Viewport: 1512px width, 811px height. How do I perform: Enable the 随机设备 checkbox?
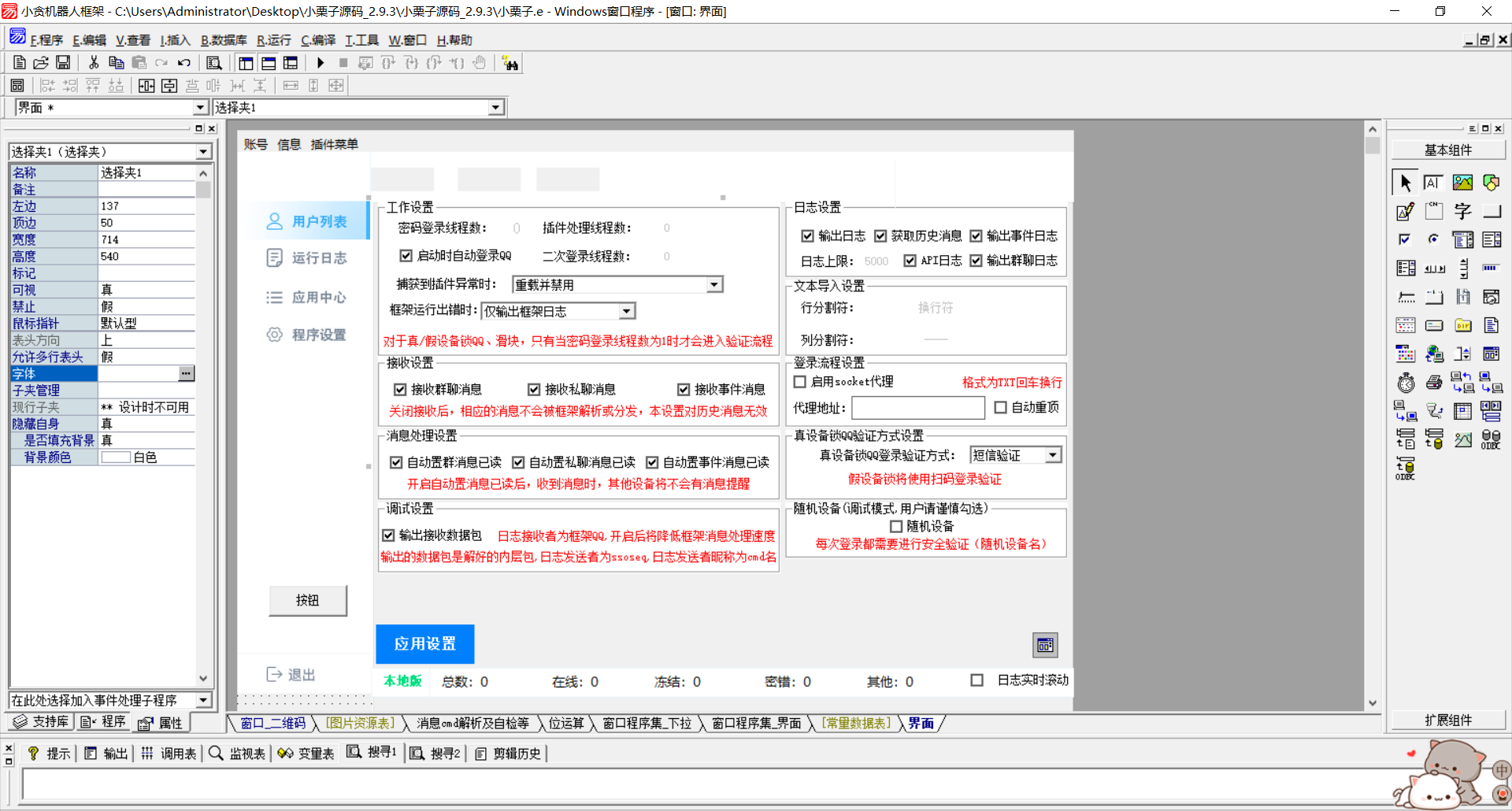(x=897, y=526)
